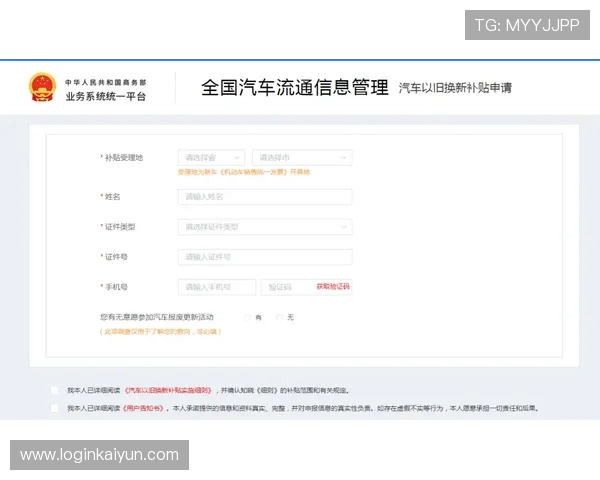Image resolution: width=600 pixels, height=480 pixels.
Task: Click the national emblem logo
Action: (42, 87)
